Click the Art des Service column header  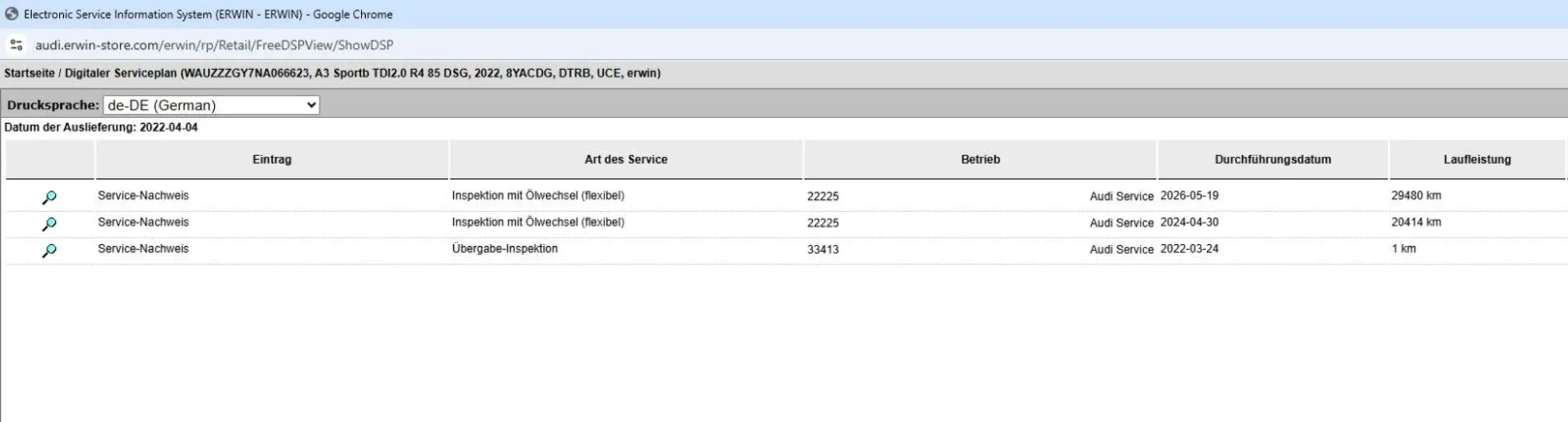coord(625,159)
